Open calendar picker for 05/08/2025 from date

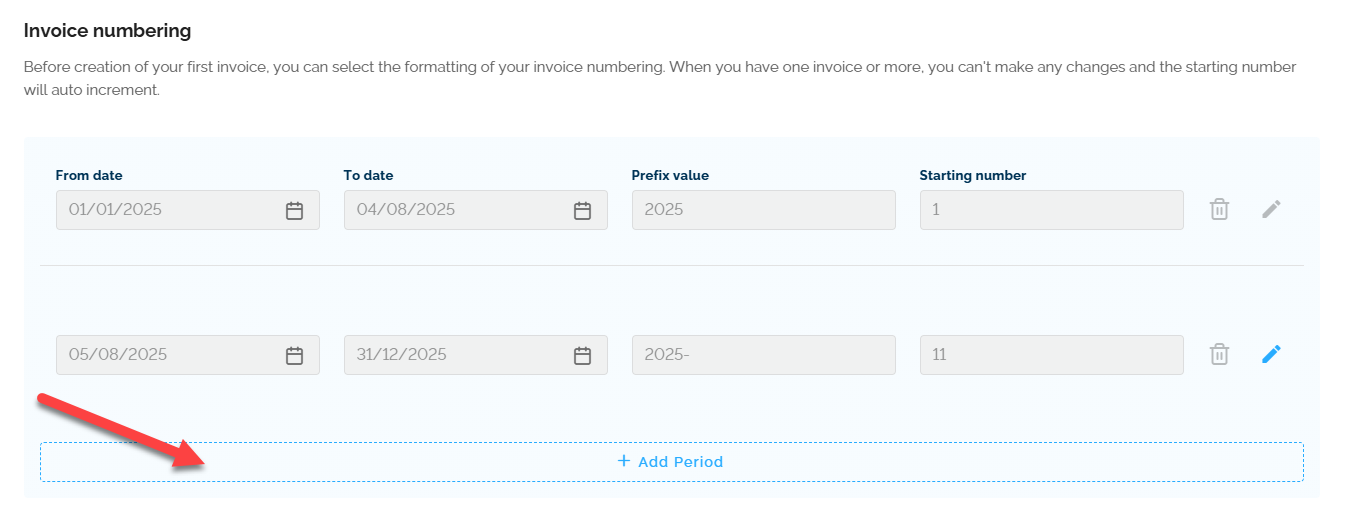294,355
